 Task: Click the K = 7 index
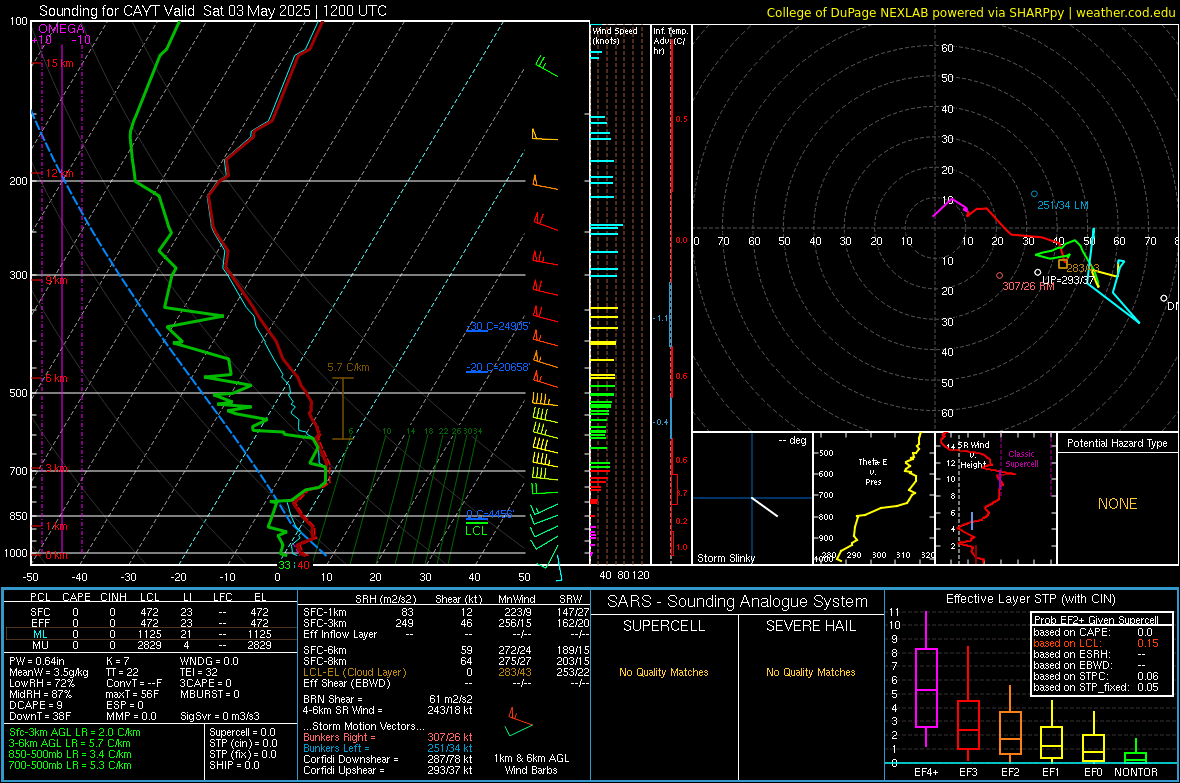(119, 661)
